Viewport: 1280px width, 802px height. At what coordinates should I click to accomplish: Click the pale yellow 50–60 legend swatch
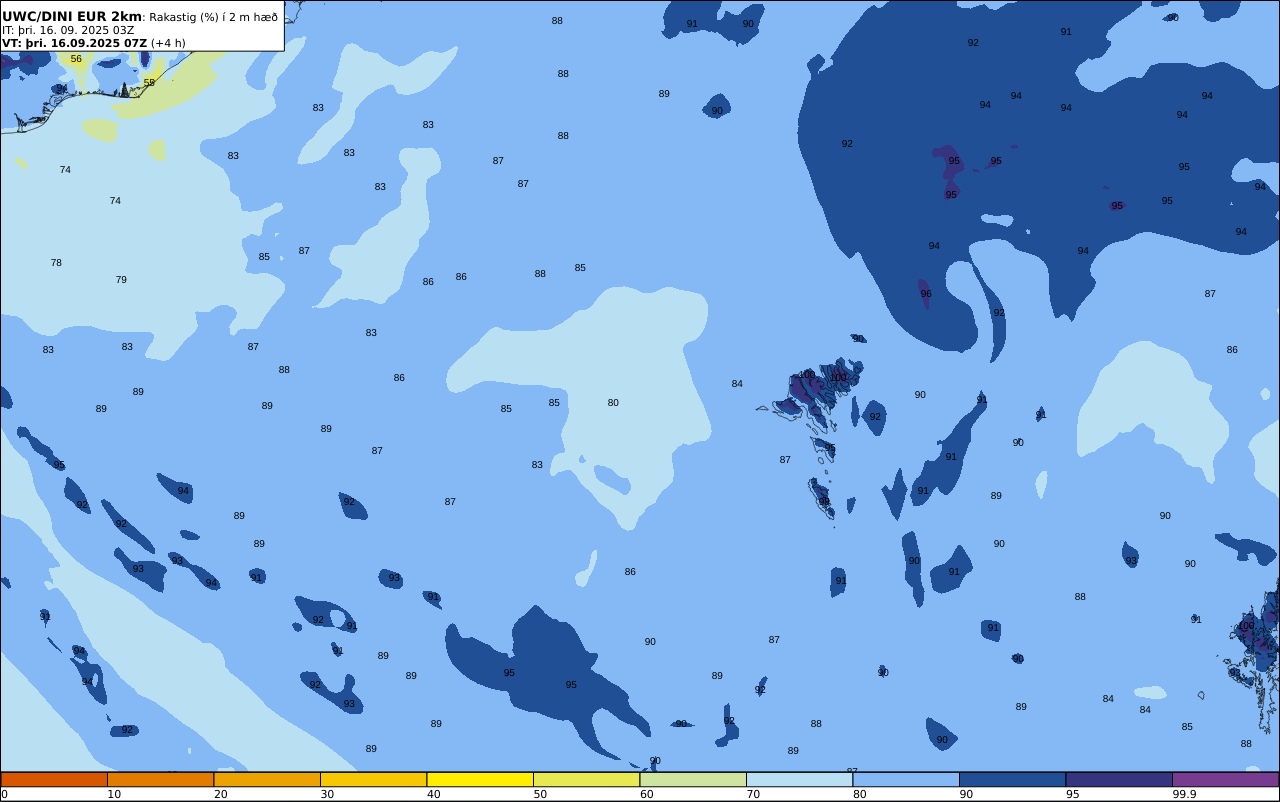[x=586, y=779]
